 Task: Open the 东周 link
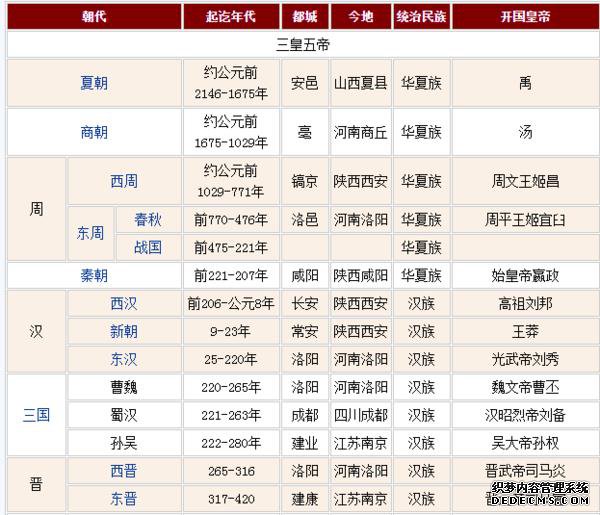(x=90, y=233)
